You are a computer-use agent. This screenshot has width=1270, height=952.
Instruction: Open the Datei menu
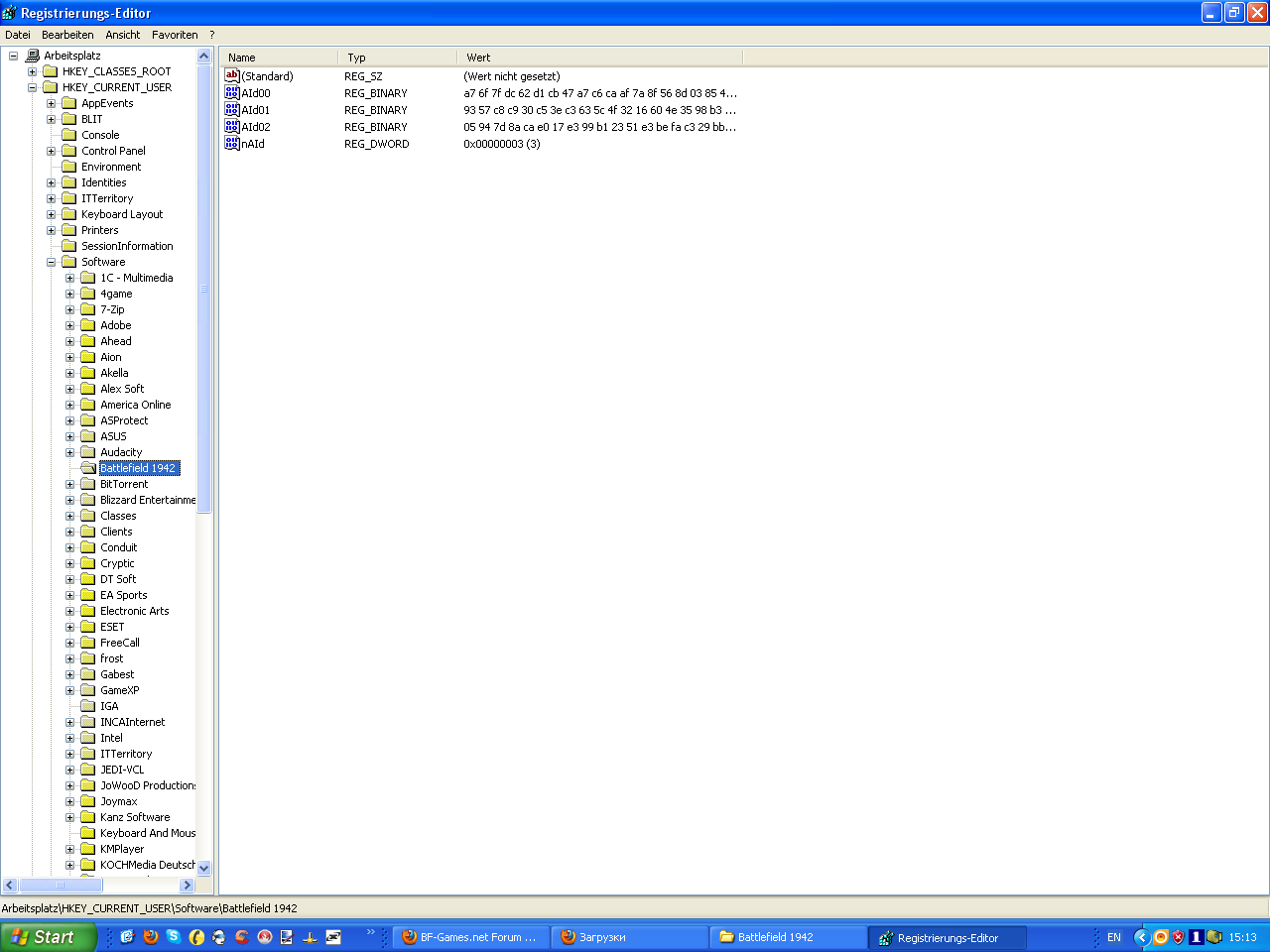[x=18, y=35]
